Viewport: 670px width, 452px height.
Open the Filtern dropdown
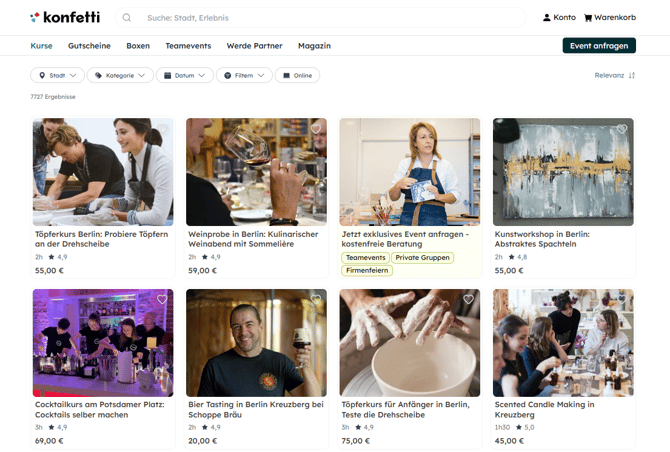point(244,75)
